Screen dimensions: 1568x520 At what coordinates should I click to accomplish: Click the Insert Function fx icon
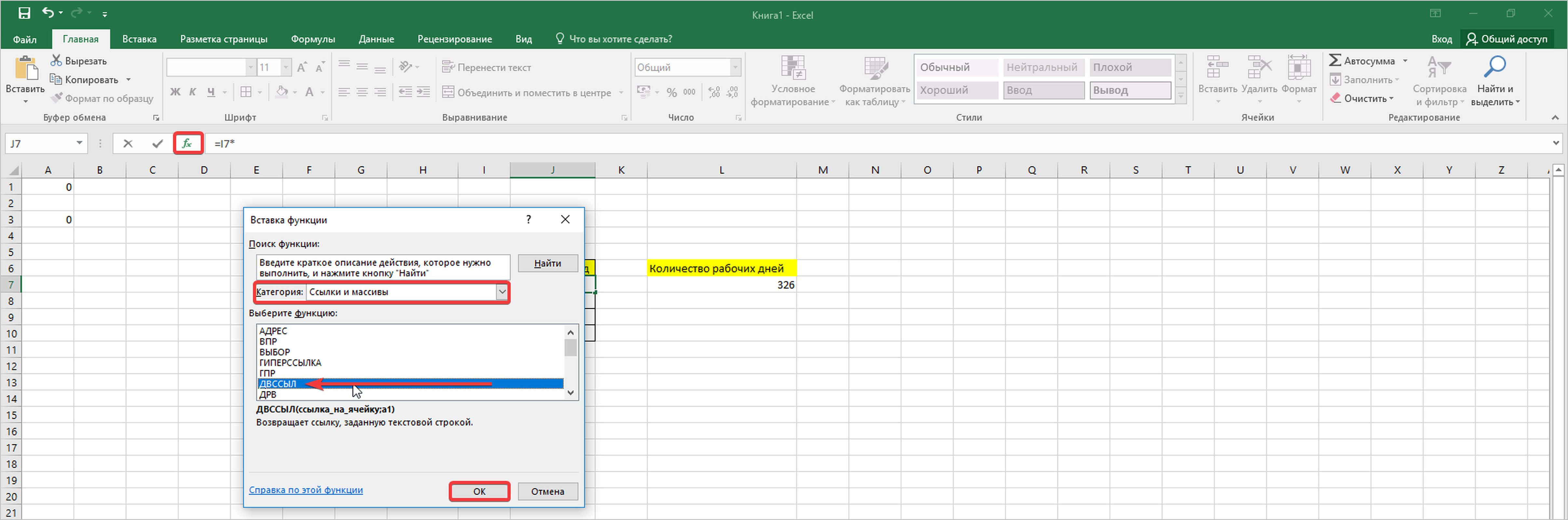(x=187, y=144)
